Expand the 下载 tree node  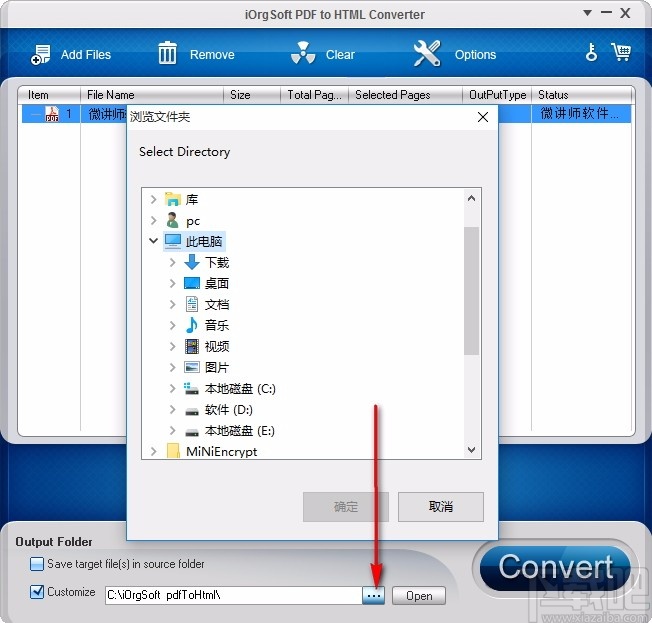(x=173, y=262)
